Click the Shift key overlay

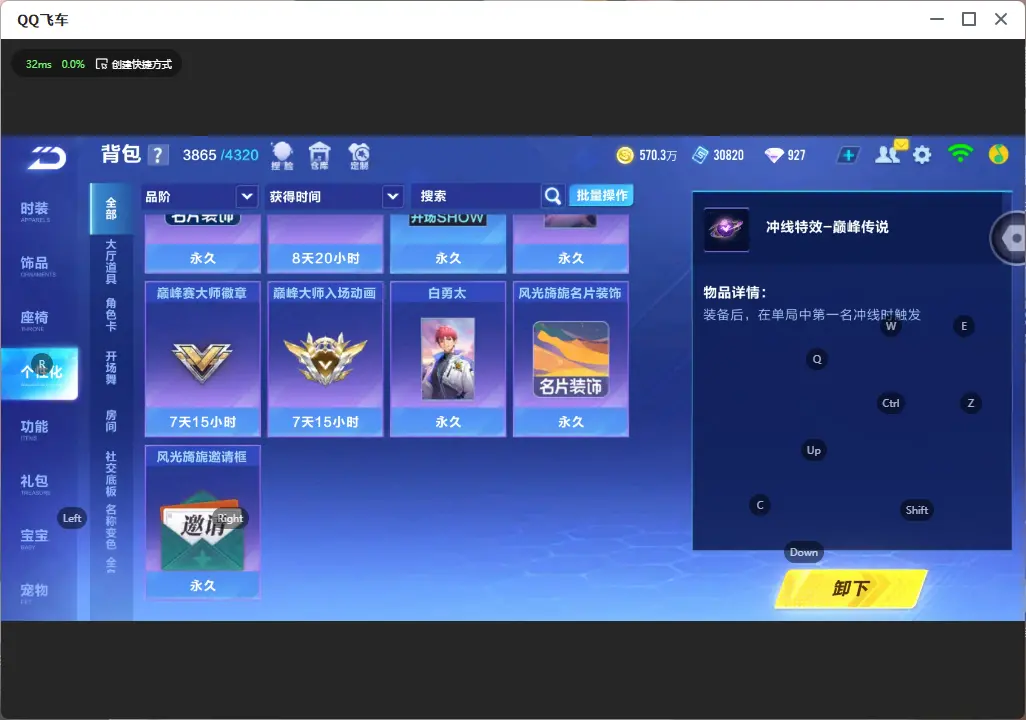tap(917, 510)
